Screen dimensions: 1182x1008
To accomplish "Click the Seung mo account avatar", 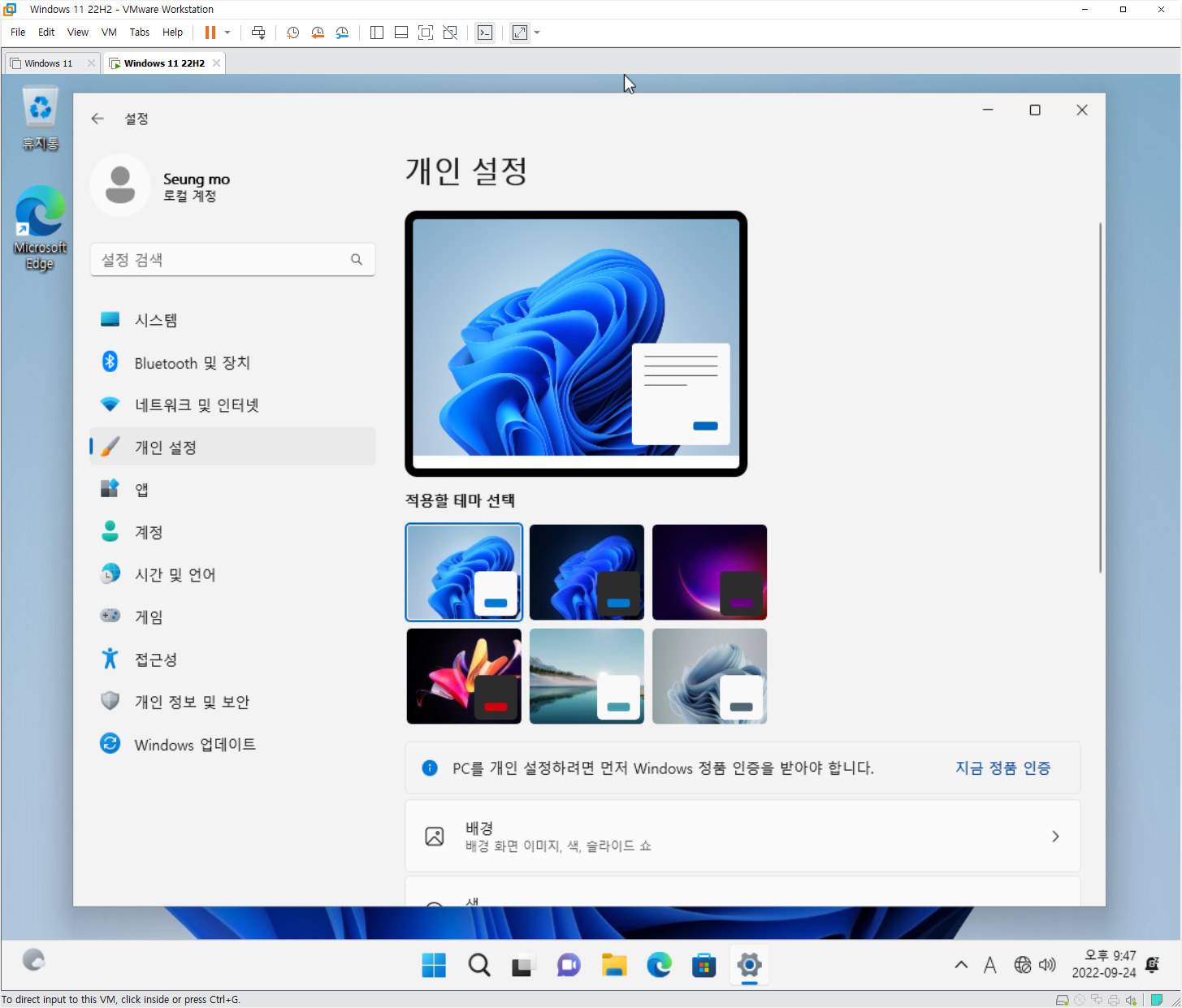I will point(120,185).
